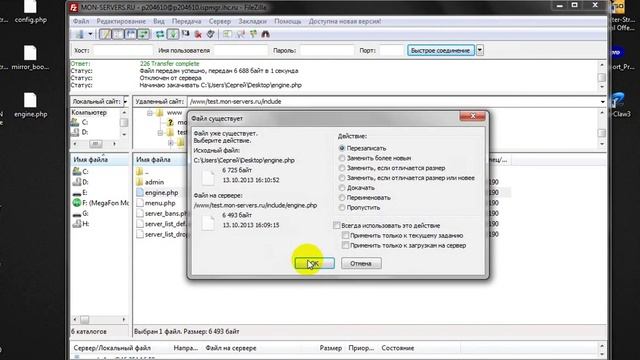
Task: Click the refresh file lists icon
Action: 160,34
